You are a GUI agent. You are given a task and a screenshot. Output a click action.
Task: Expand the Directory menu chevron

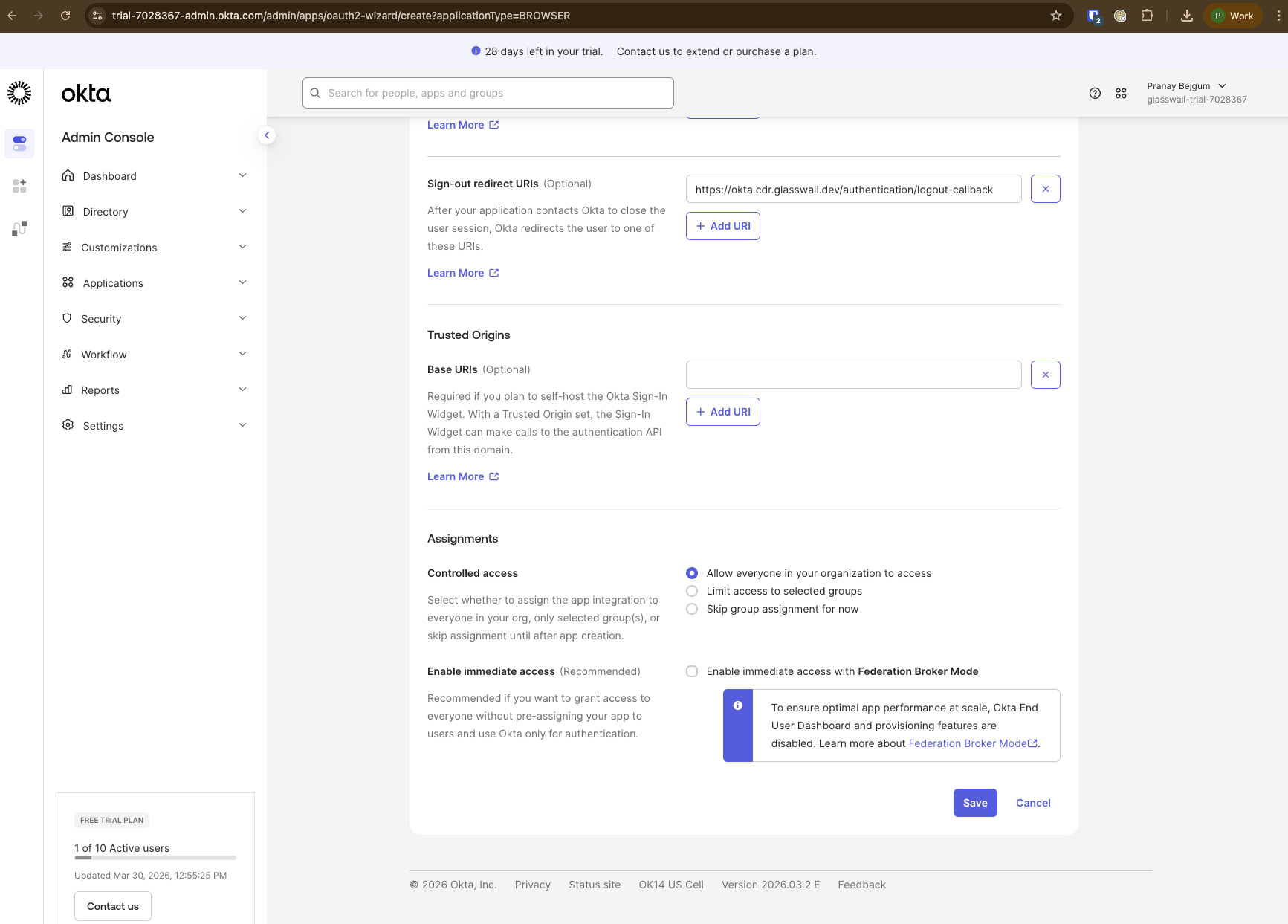tap(242, 211)
